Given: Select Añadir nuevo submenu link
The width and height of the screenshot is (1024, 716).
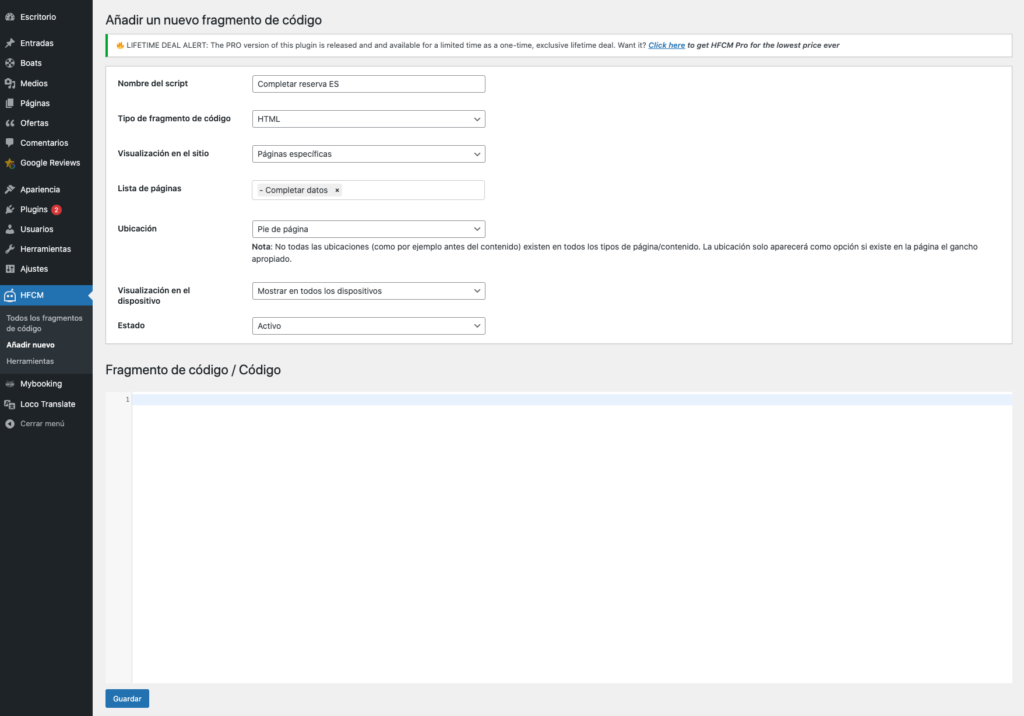Looking at the screenshot, I should pos(31,345).
